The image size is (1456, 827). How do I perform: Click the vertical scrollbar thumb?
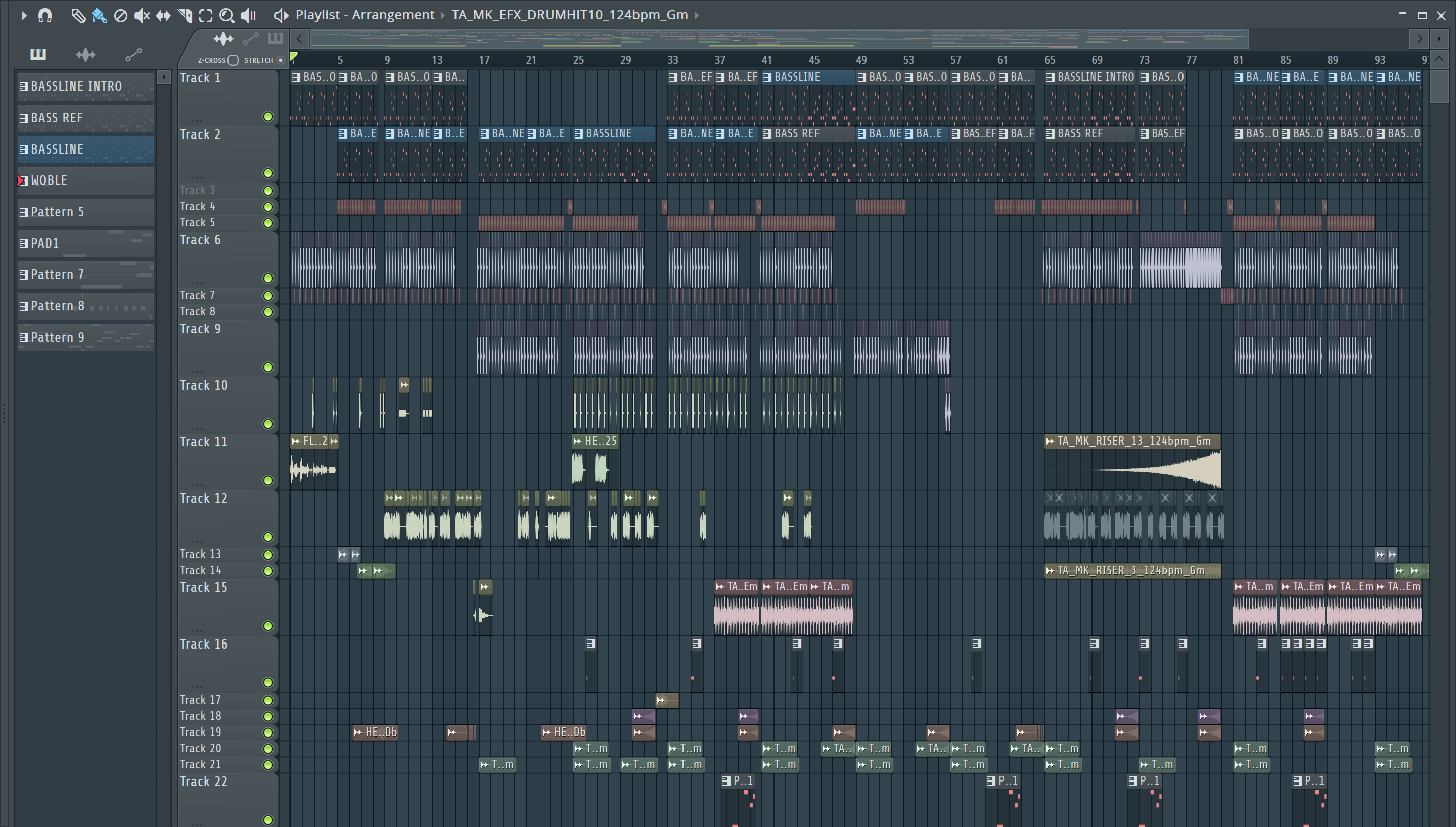tap(1439, 86)
